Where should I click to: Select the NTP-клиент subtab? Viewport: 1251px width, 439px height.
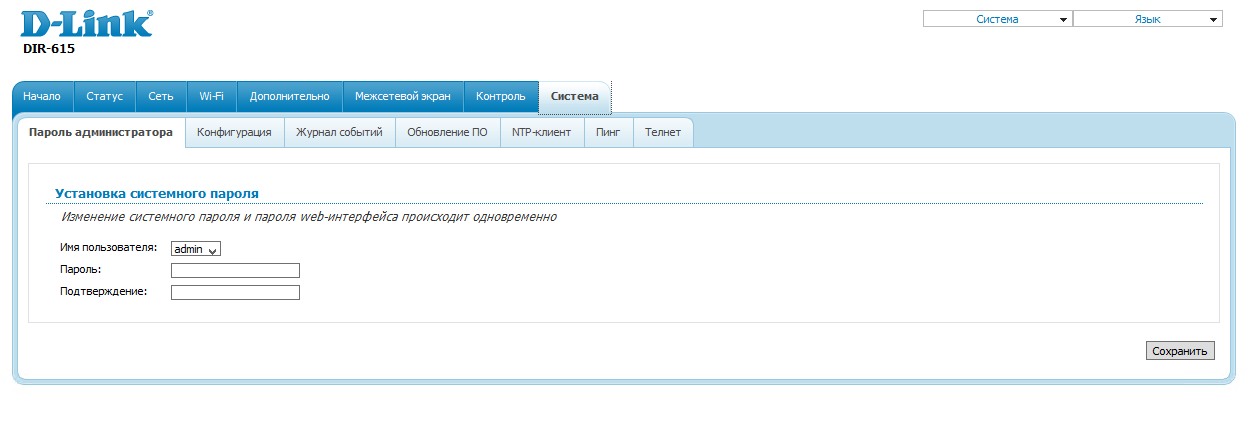541,132
